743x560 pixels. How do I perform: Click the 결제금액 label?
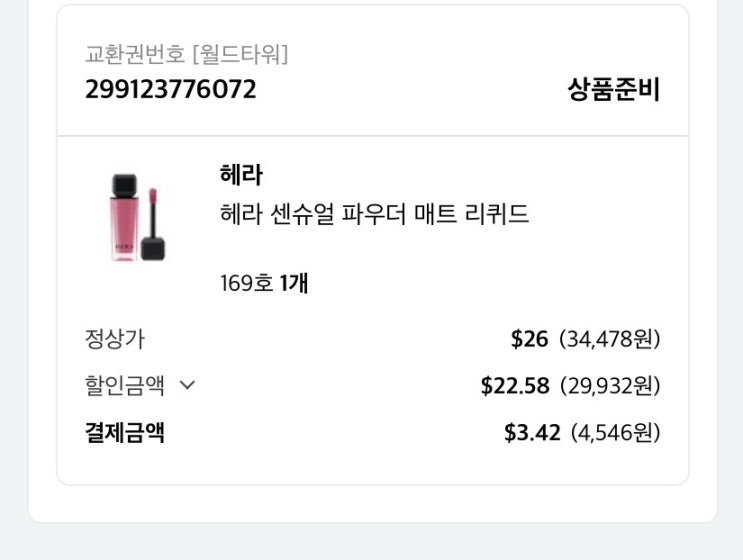pos(125,432)
